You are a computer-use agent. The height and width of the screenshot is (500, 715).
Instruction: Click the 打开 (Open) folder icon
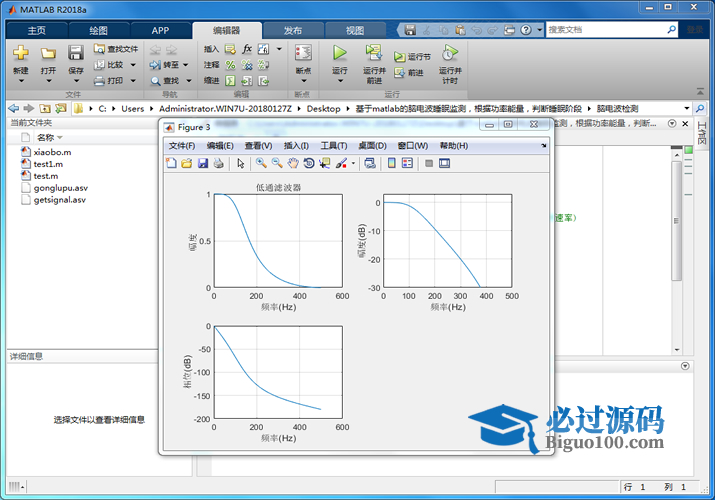click(x=48, y=53)
